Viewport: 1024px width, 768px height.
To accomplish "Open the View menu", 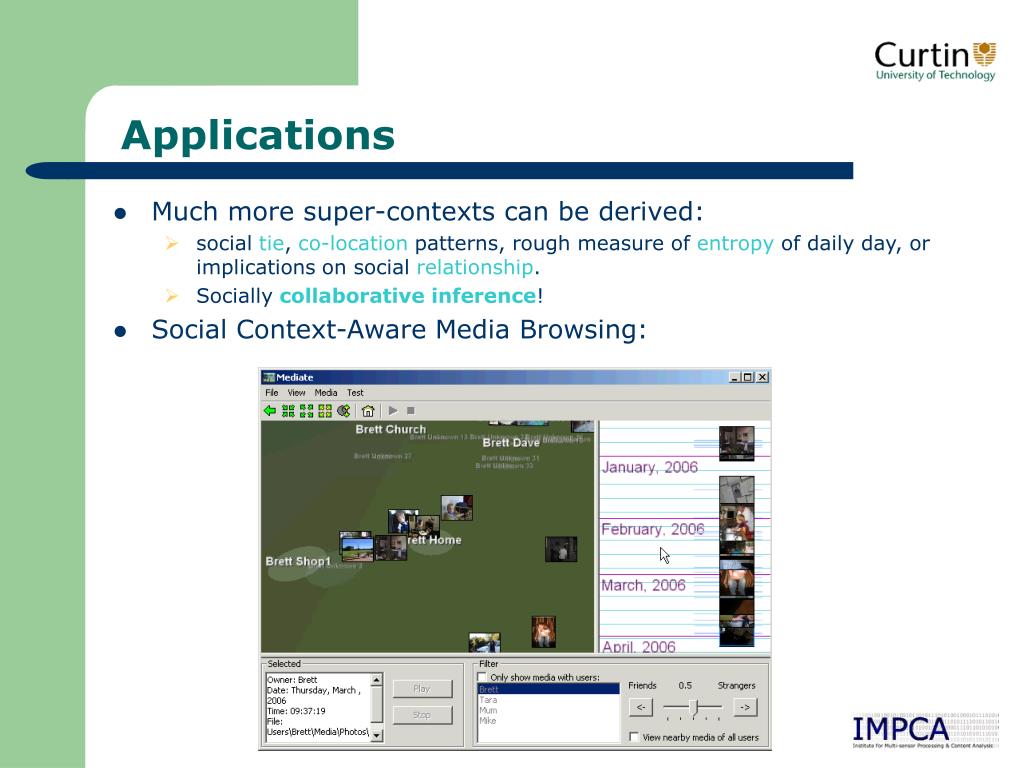I will 296,392.
